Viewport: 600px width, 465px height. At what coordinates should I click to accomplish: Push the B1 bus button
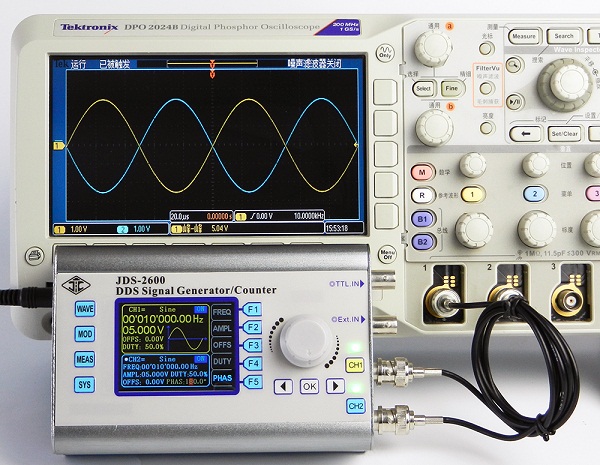pos(422,219)
